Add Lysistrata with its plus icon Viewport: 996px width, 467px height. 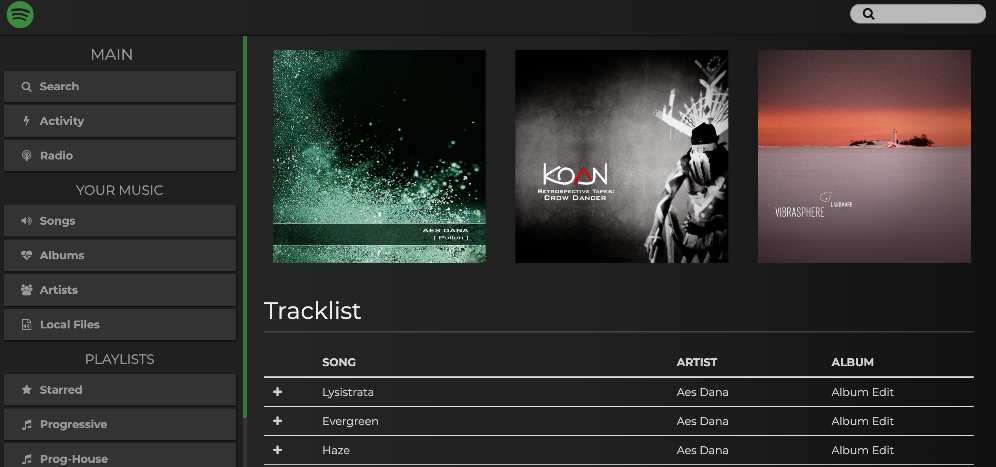(277, 392)
